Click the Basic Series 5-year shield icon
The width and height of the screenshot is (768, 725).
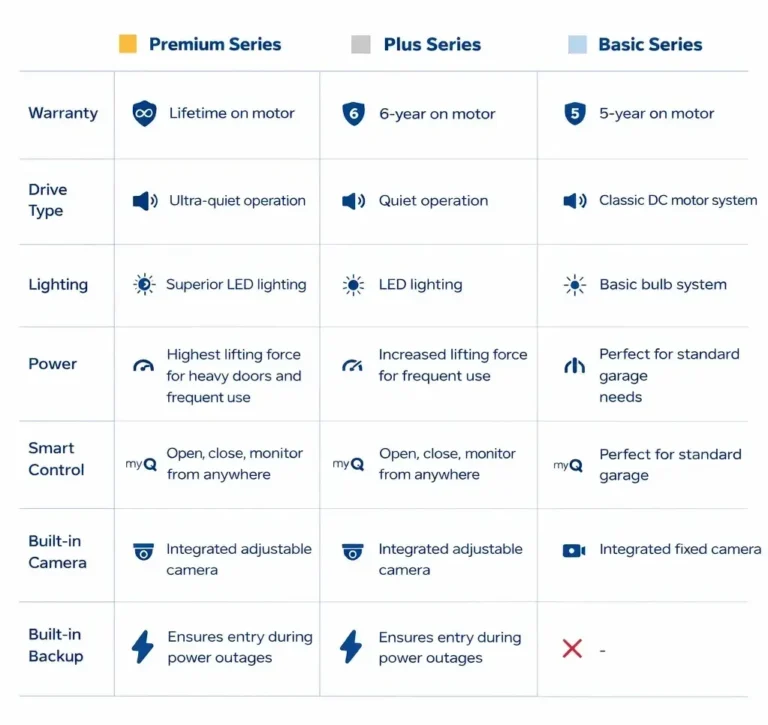(574, 113)
